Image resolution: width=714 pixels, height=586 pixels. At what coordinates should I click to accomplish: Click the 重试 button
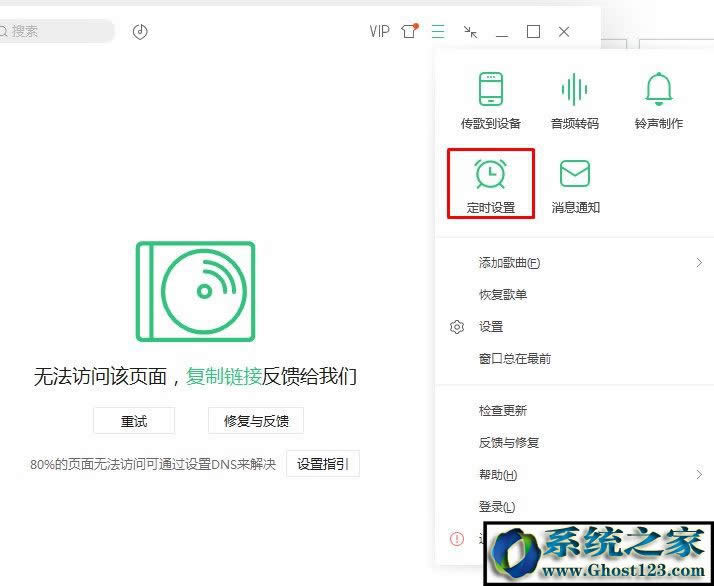134,421
